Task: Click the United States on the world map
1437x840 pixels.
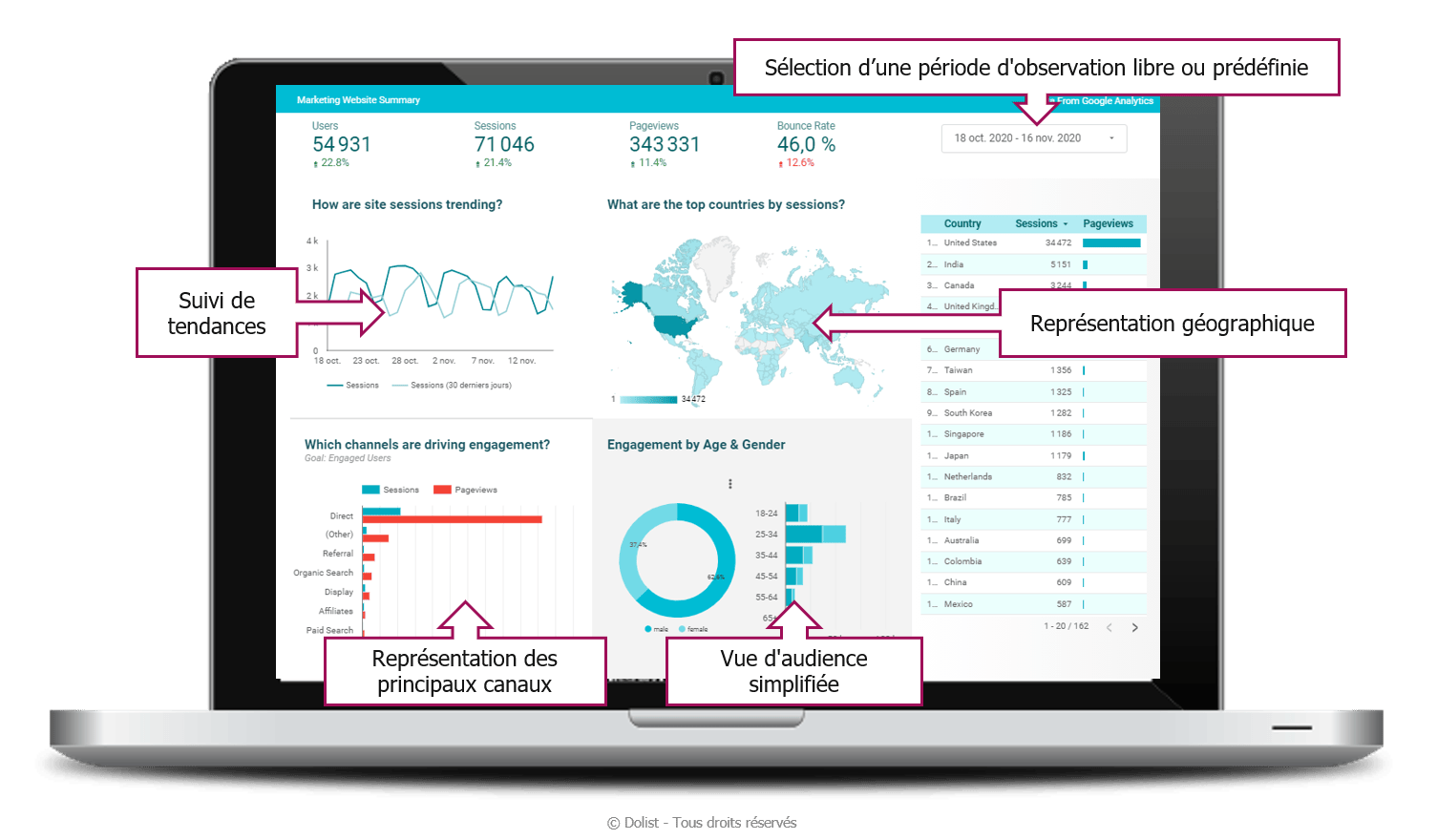Action: point(675,327)
